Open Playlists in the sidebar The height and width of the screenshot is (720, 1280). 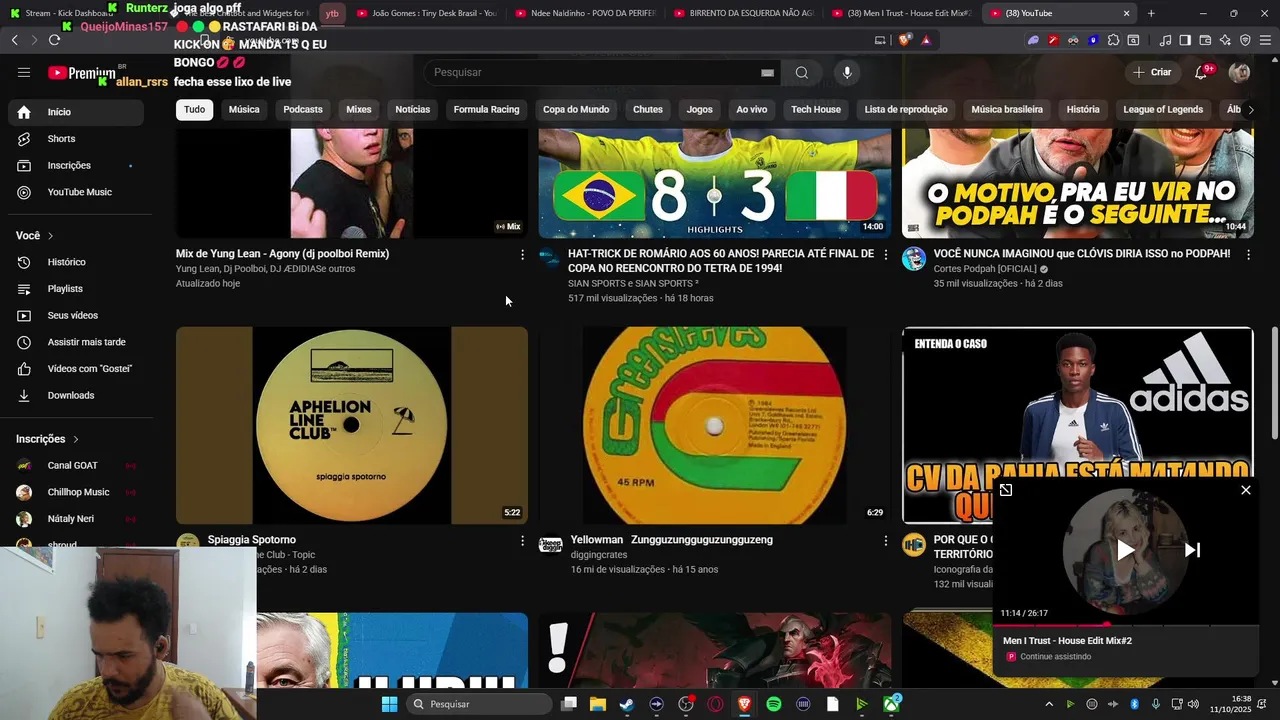(76, 289)
